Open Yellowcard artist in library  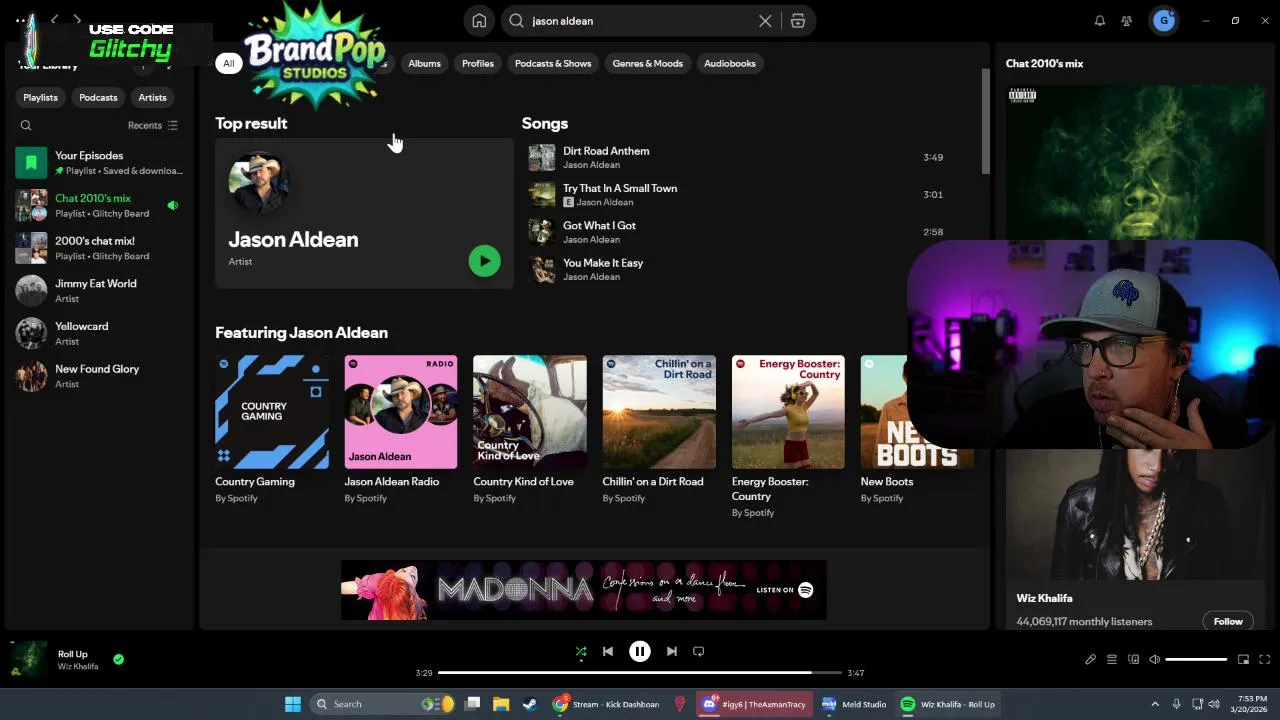(98, 333)
